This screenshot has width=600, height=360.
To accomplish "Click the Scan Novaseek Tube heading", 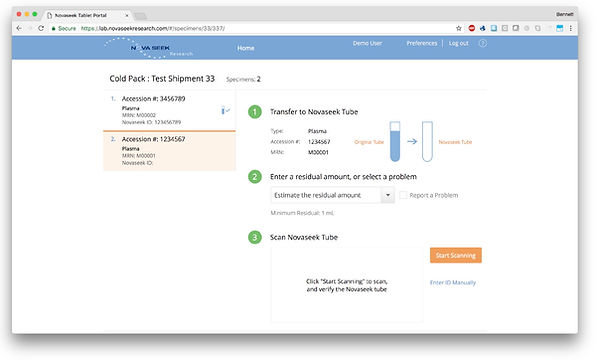I will coord(304,237).
